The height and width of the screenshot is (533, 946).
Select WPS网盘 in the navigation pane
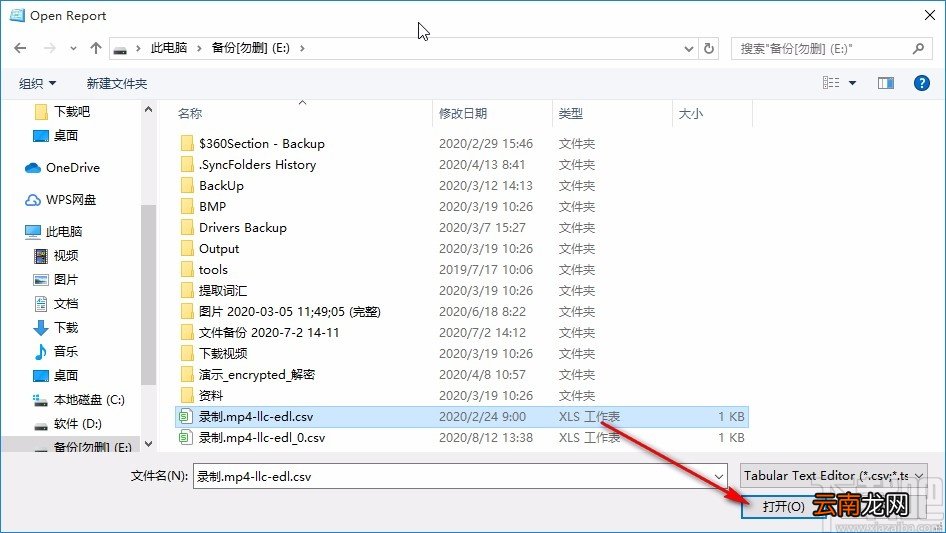click(x=60, y=200)
